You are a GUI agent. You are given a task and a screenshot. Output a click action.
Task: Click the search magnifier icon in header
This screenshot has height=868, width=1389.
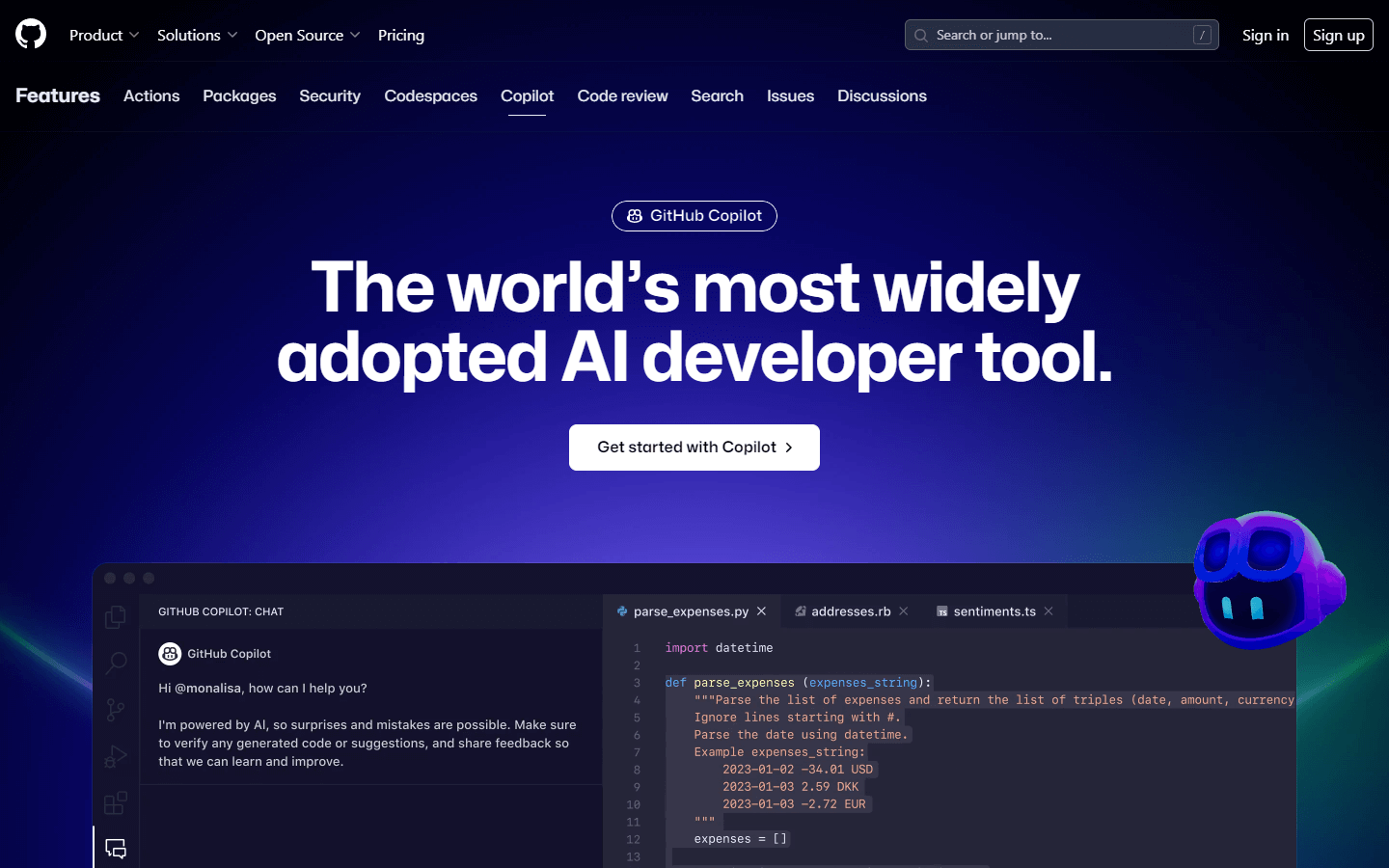point(921,36)
